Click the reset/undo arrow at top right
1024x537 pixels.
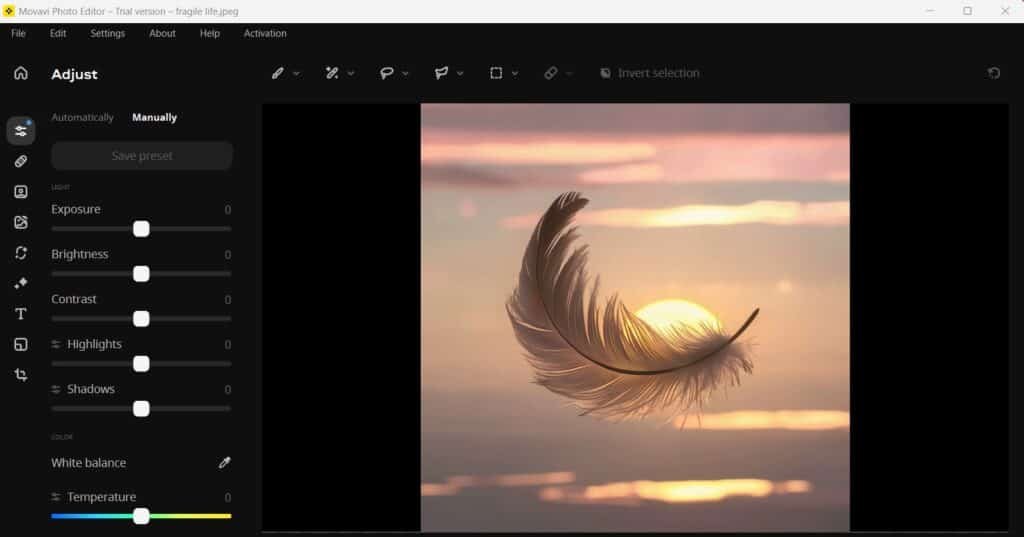pos(993,73)
